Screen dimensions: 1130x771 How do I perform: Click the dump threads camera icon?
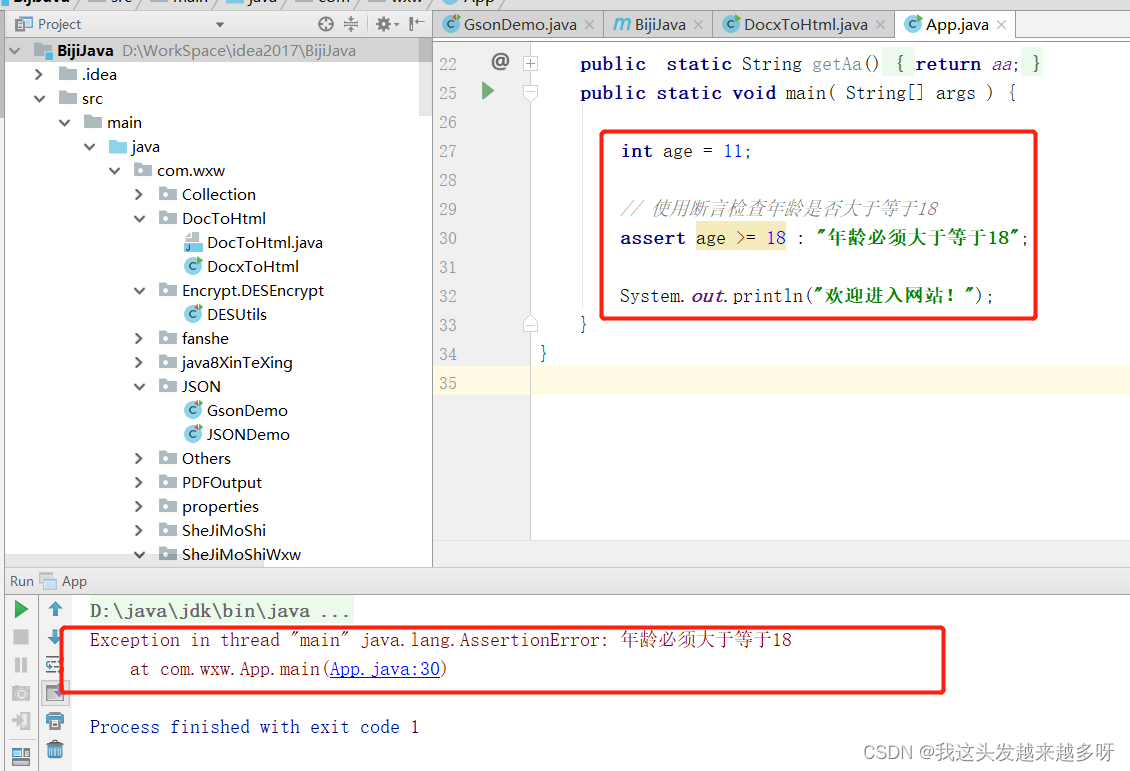(x=21, y=693)
